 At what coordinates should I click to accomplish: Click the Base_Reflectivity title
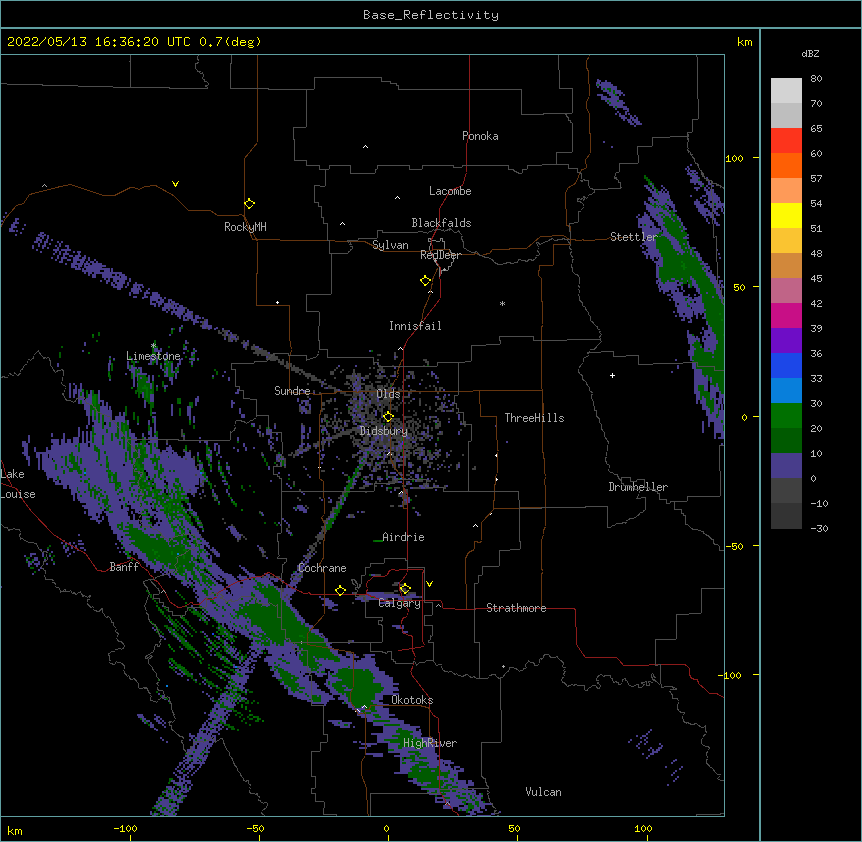pos(431,15)
